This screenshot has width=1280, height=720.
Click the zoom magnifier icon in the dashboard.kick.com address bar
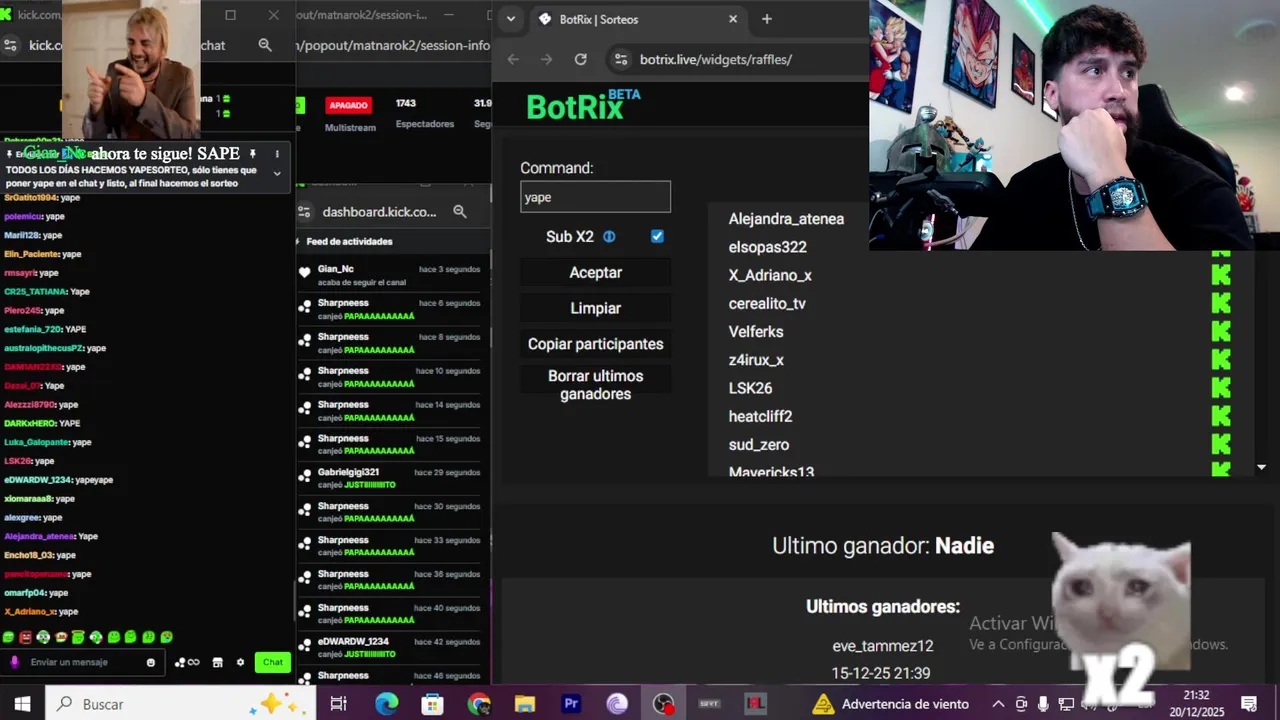pos(460,212)
